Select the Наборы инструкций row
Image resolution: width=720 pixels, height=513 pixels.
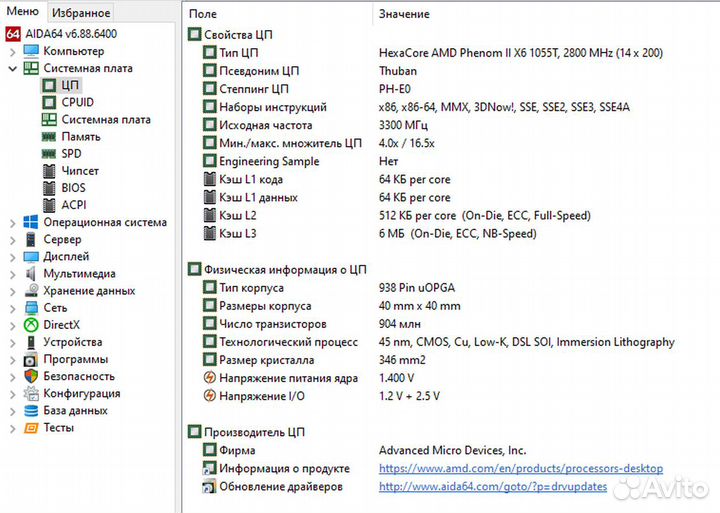[416, 107]
